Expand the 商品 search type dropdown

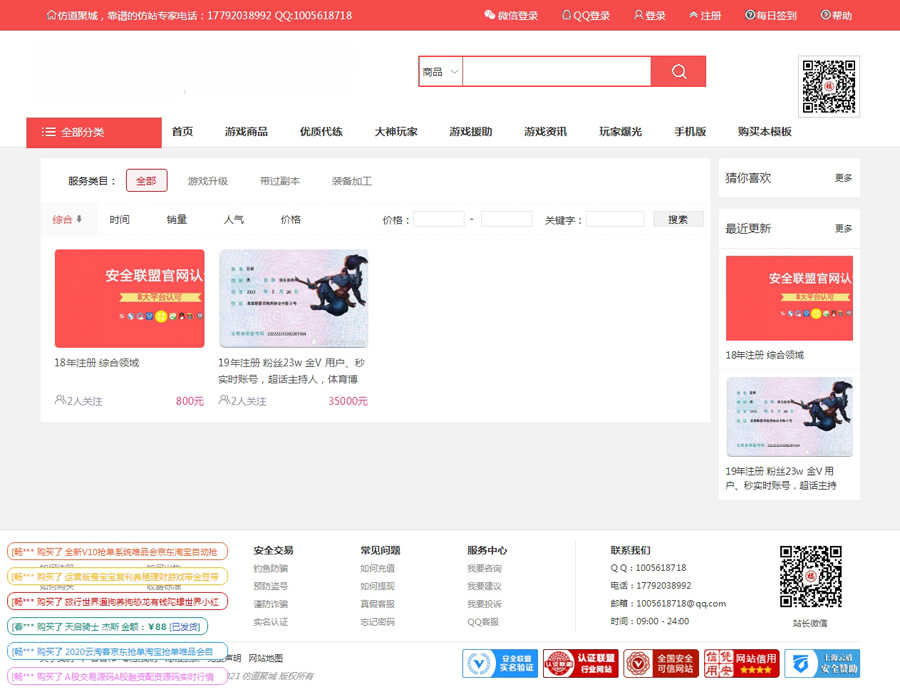[440, 72]
